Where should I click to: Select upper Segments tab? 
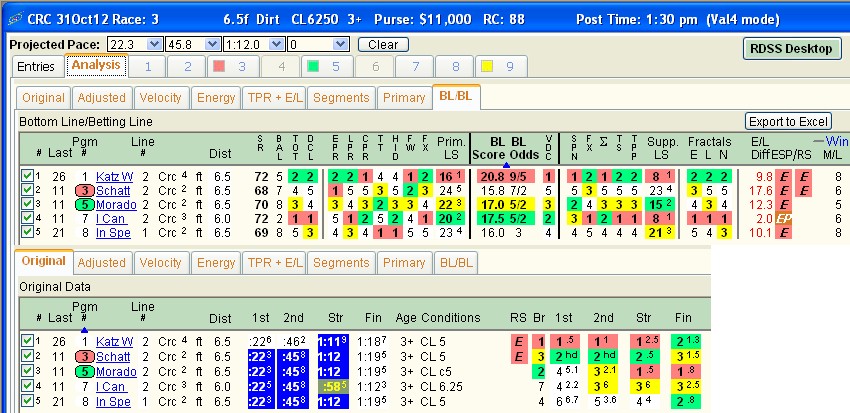pos(341,98)
